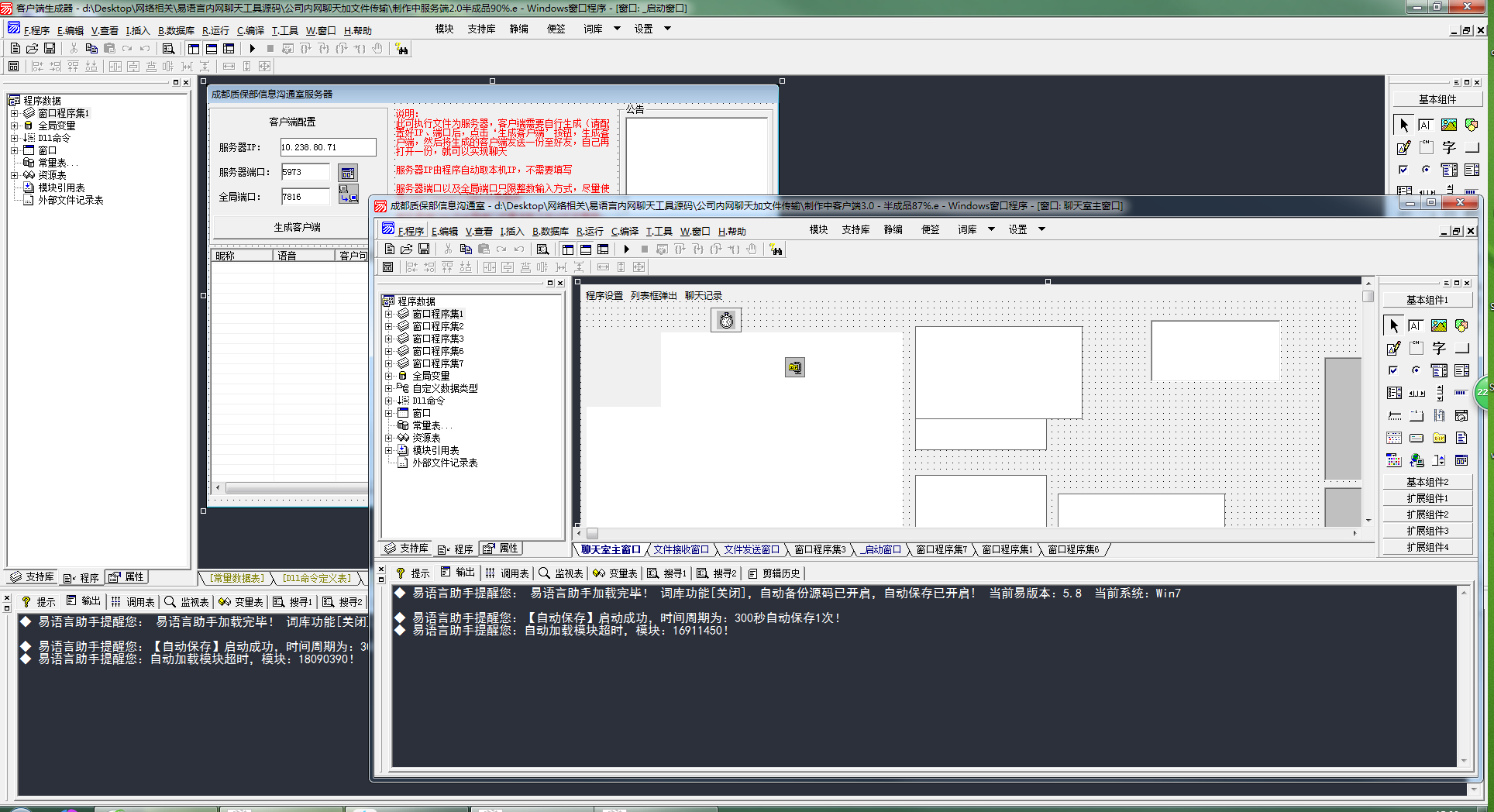Click 静编 button in front window toolbar
The width and height of the screenshot is (1494, 812).
(893, 229)
